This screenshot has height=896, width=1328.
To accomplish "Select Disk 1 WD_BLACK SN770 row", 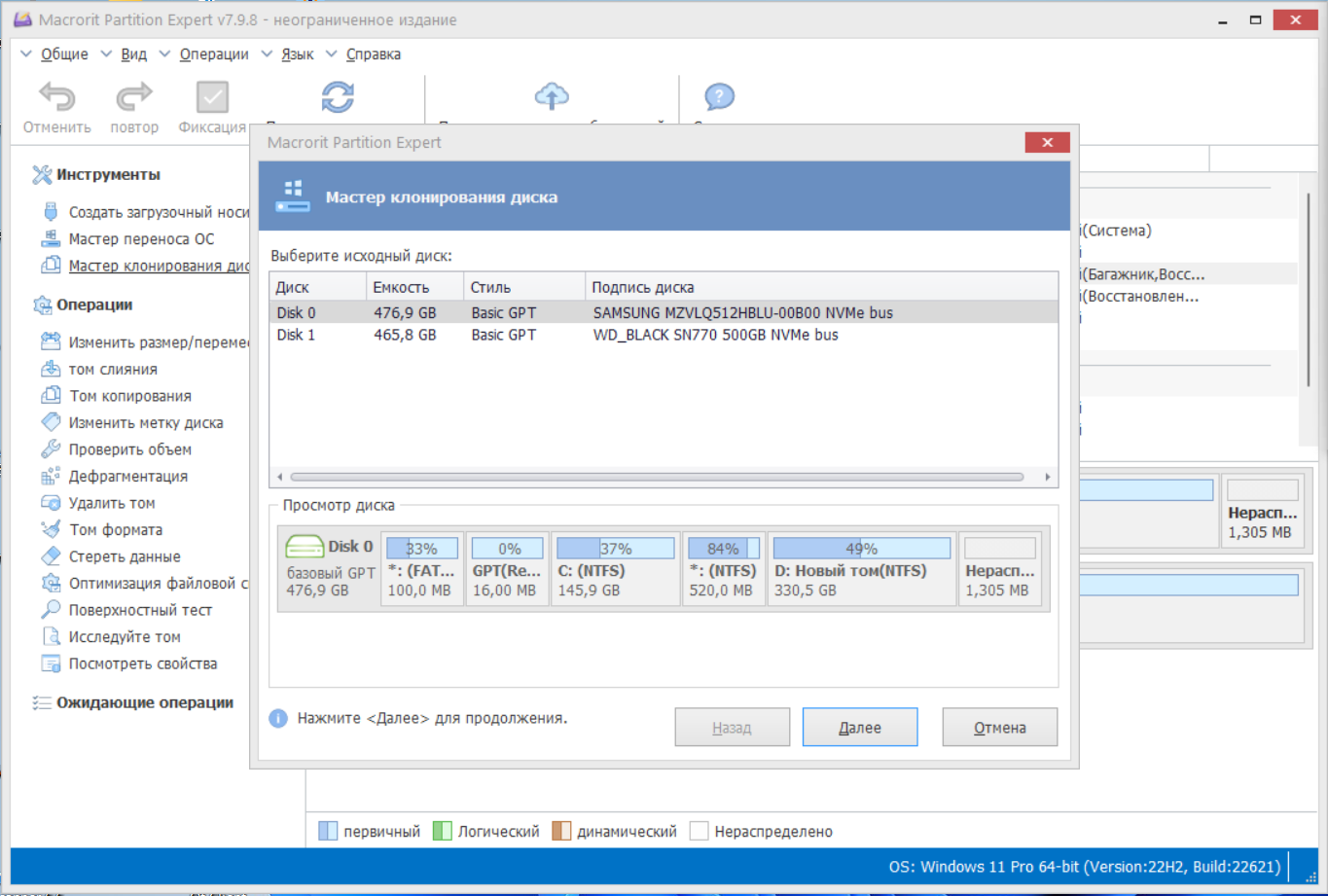I will click(664, 335).
